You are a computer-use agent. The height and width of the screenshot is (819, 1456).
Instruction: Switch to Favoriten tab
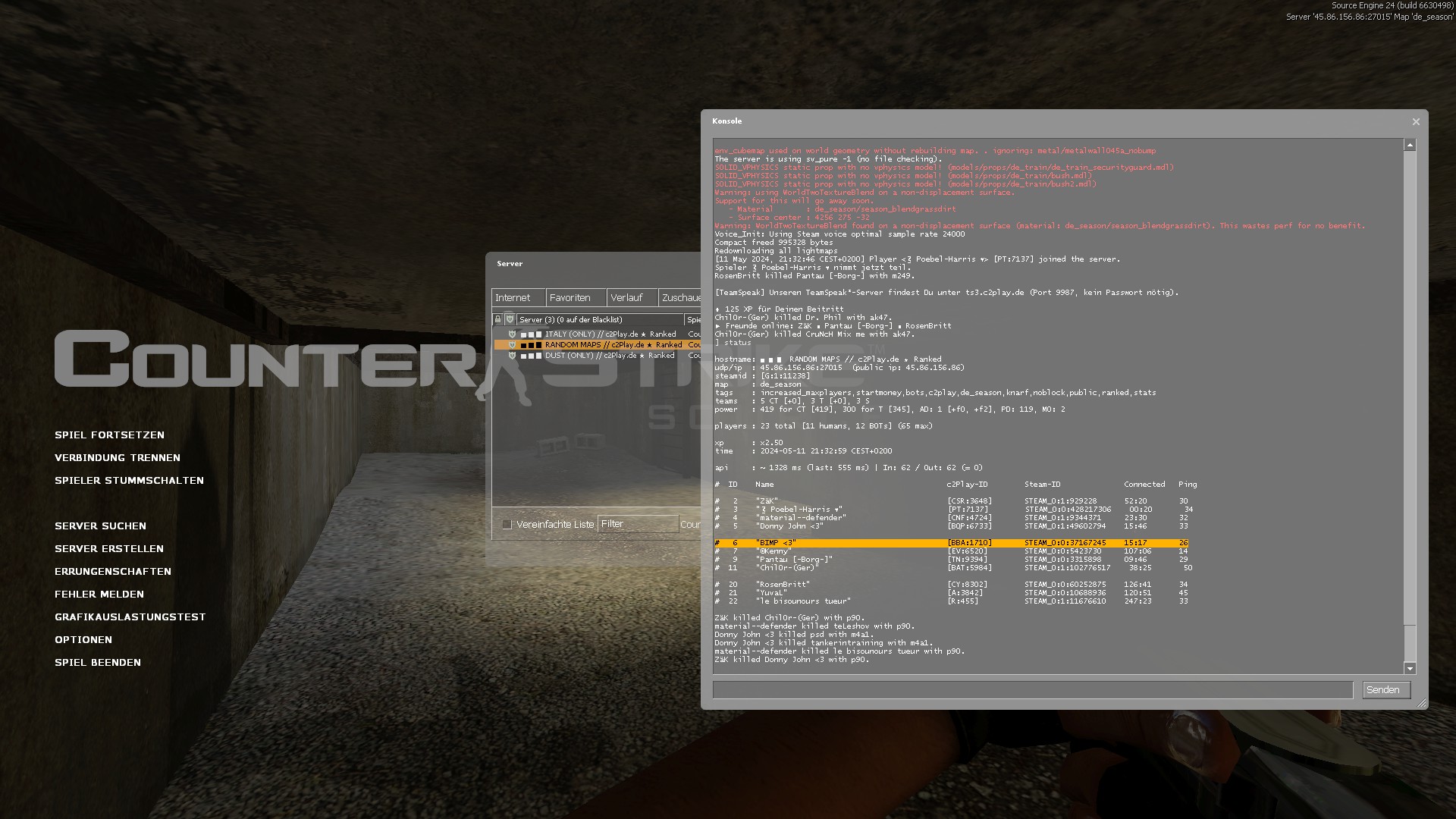tap(576, 298)
